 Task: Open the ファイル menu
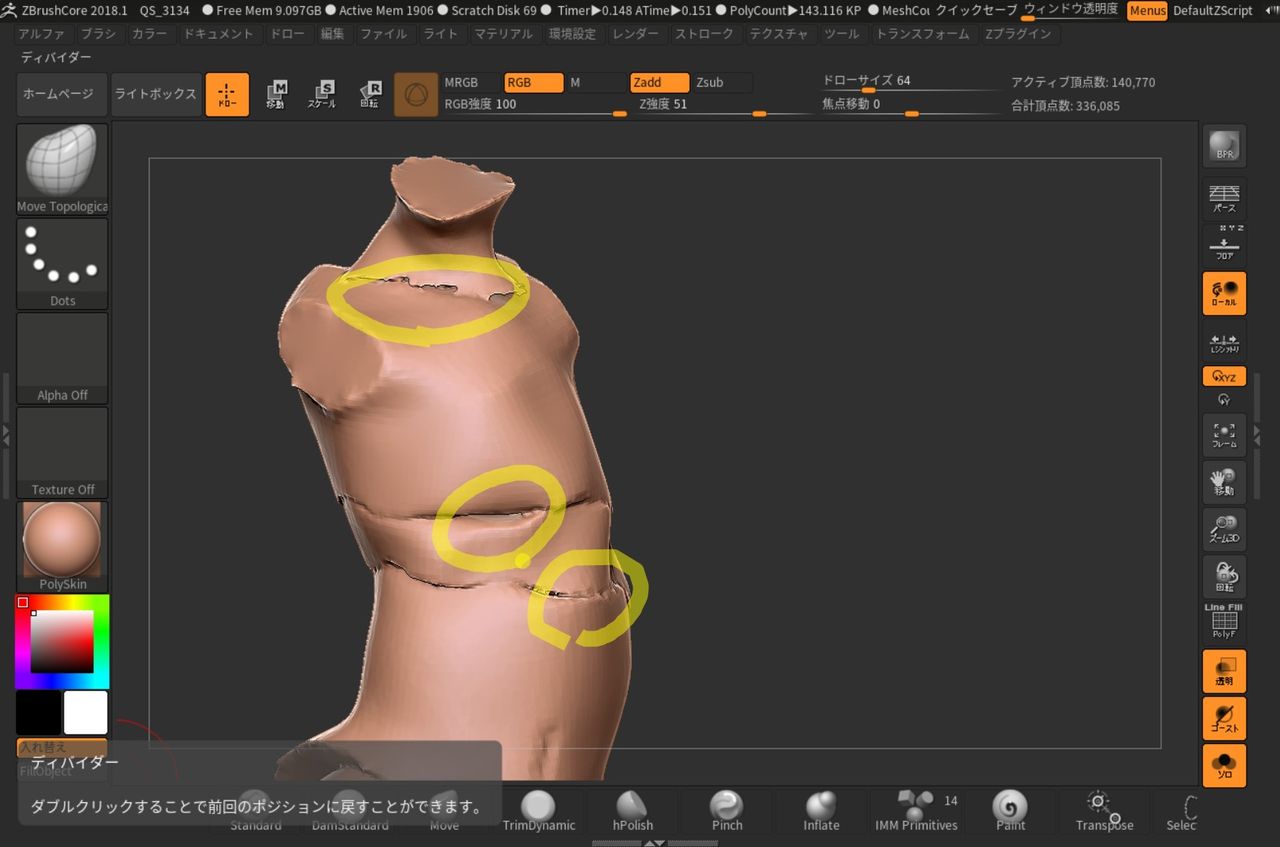(x=383, y=33)
